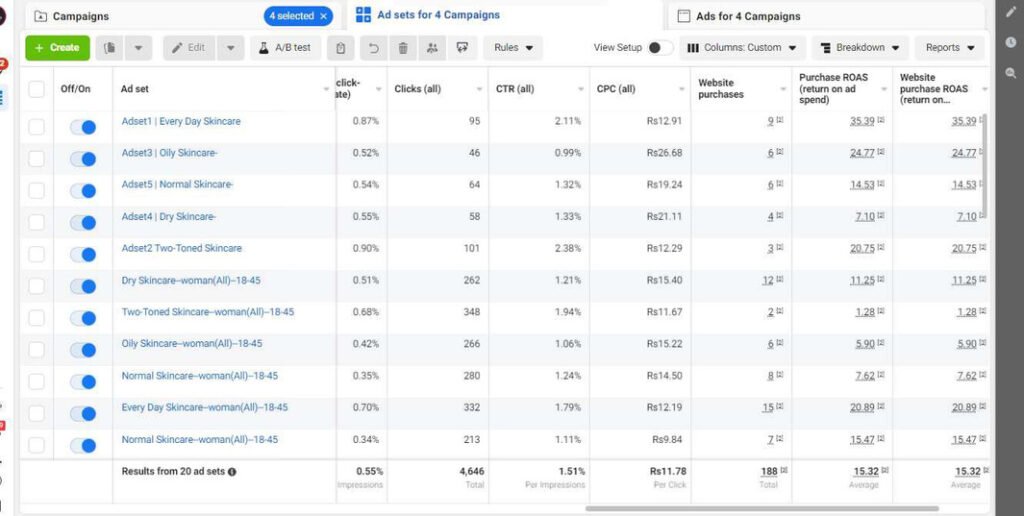Open the dropdown arrow next to duplicate
The width and height of the screenshot is (1024, 516).
pyautogui.click(x=138, y=48)
